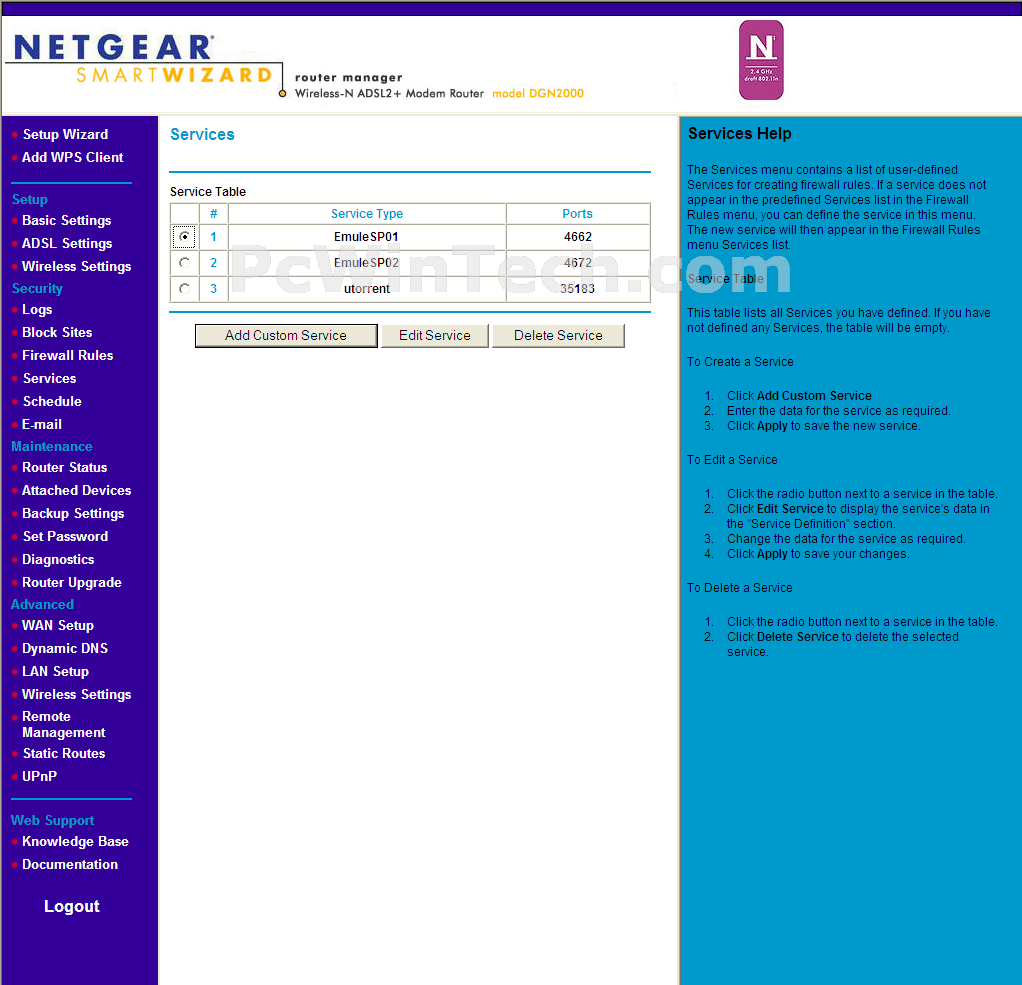The width and height of the screenshot is (1022, 985).
Task: Open the Schedule page
Action: (x=52, y=401)
